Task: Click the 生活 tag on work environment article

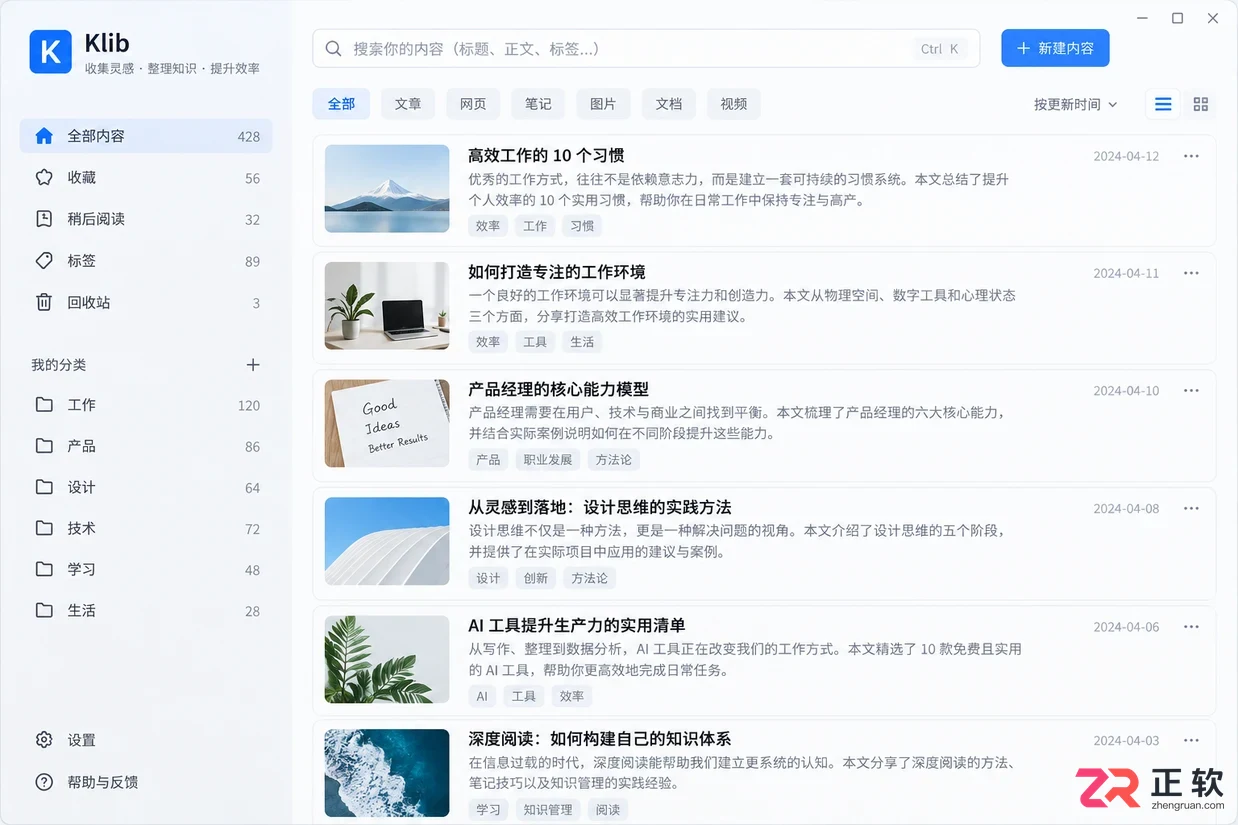Action: tap(582, 342)
